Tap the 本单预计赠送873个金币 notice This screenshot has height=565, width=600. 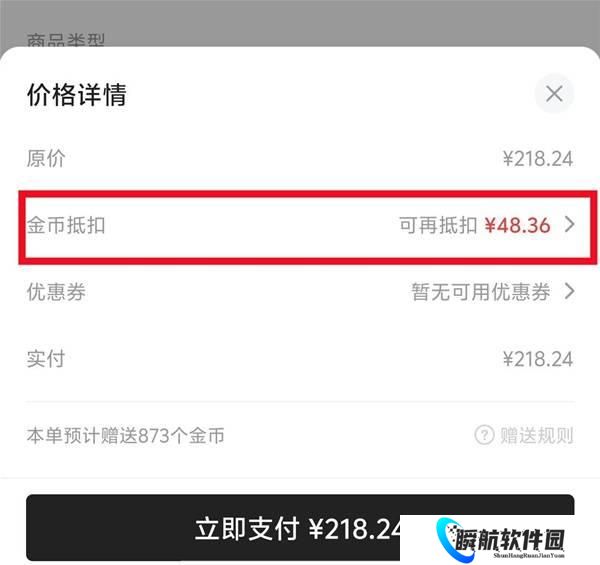coord(126,435)
